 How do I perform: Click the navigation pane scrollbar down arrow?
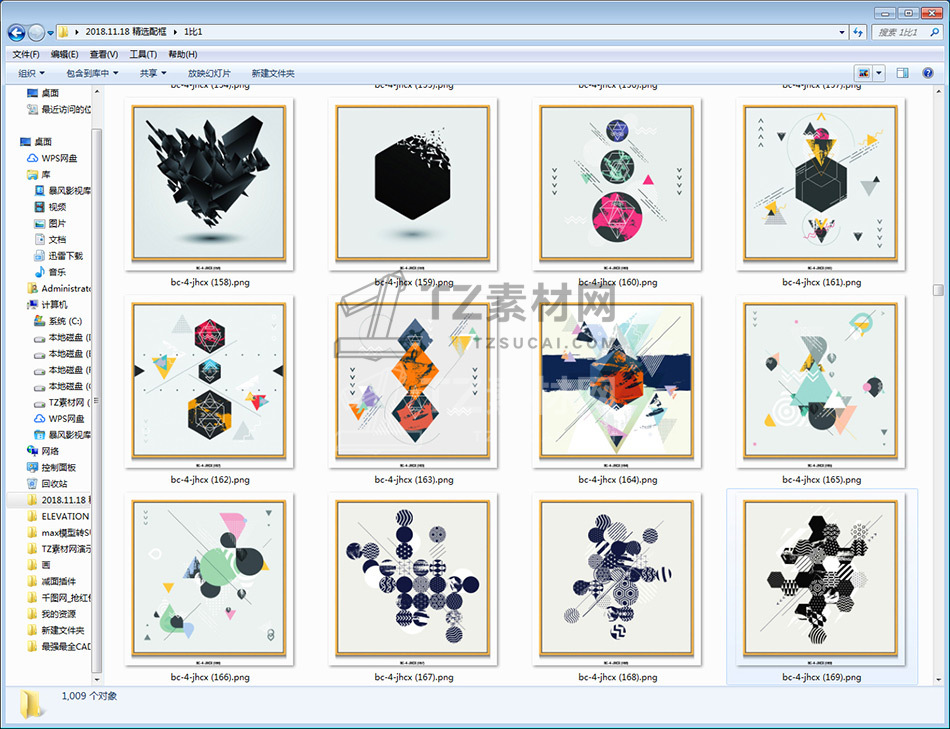pos(96,679)
